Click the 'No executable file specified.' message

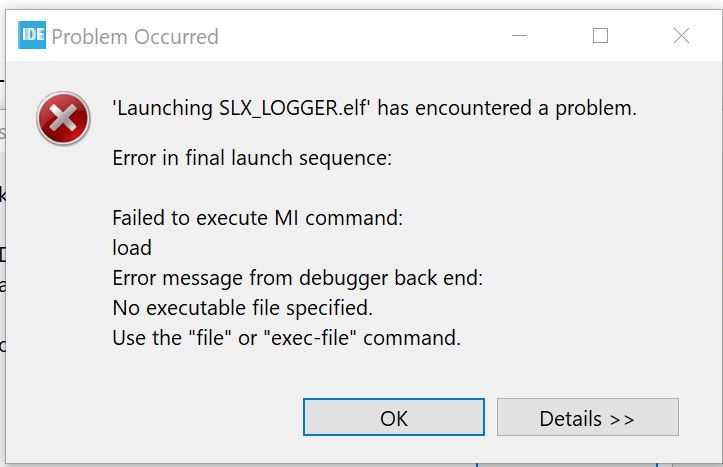pos(243,308)
